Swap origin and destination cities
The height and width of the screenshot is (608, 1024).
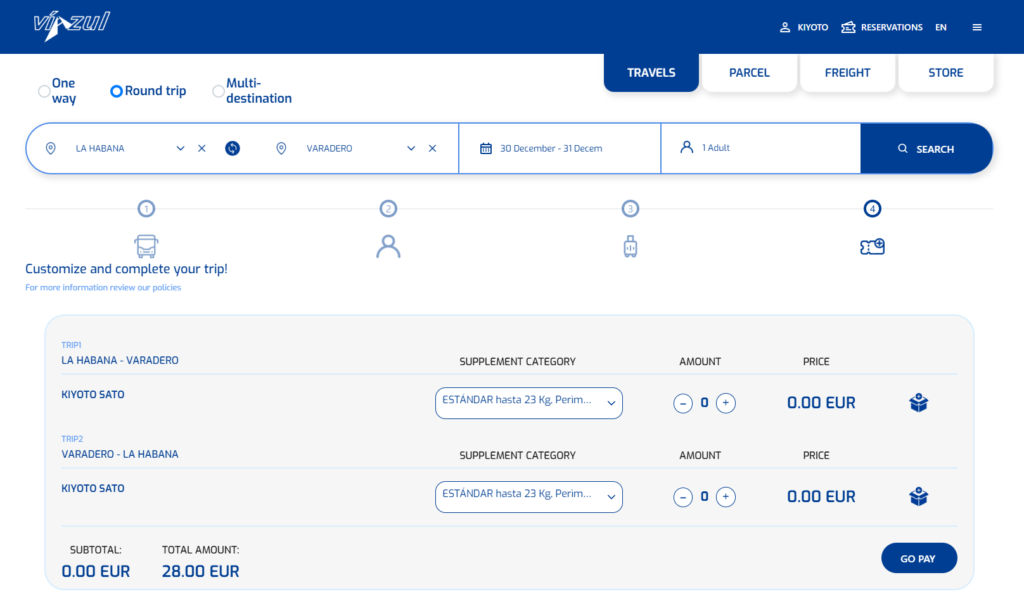click(232, 148)
